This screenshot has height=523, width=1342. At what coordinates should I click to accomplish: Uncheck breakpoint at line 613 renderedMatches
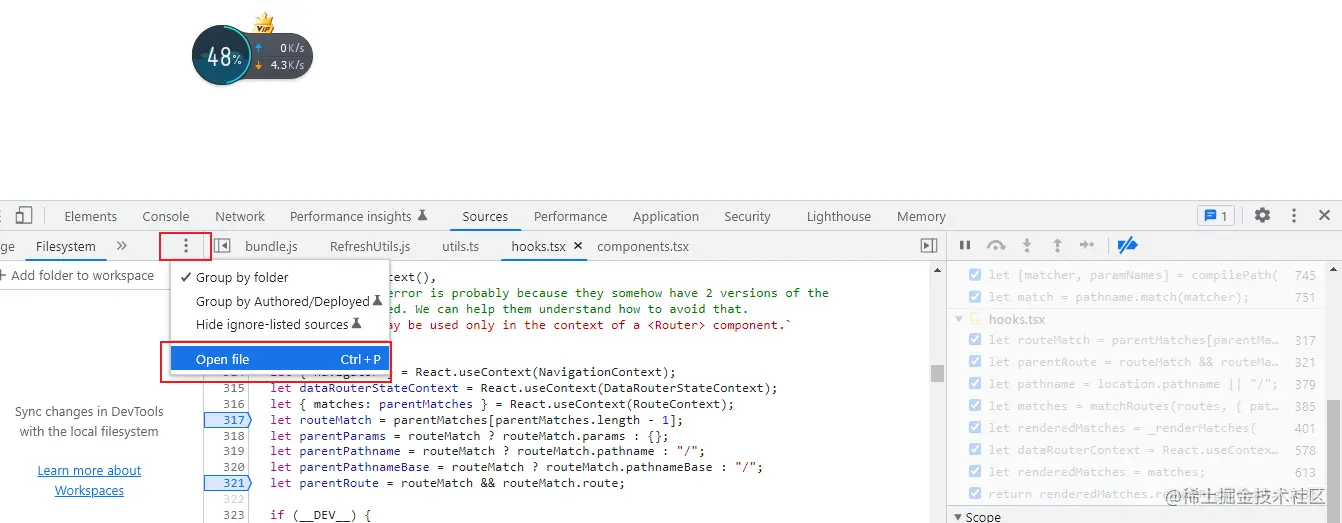[975, 472]
